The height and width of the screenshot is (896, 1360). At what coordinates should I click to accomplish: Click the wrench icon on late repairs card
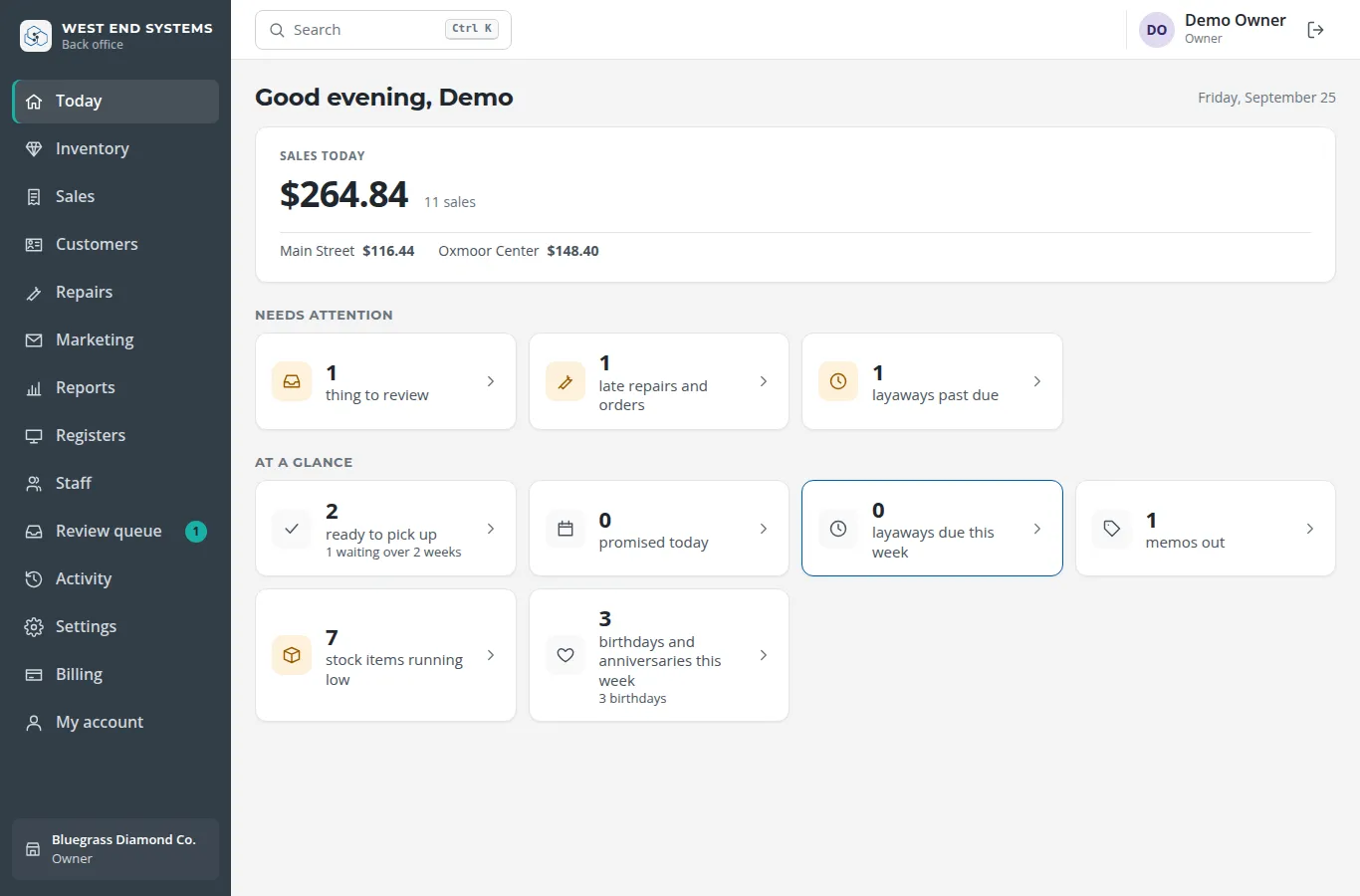(x=566, y=381)
